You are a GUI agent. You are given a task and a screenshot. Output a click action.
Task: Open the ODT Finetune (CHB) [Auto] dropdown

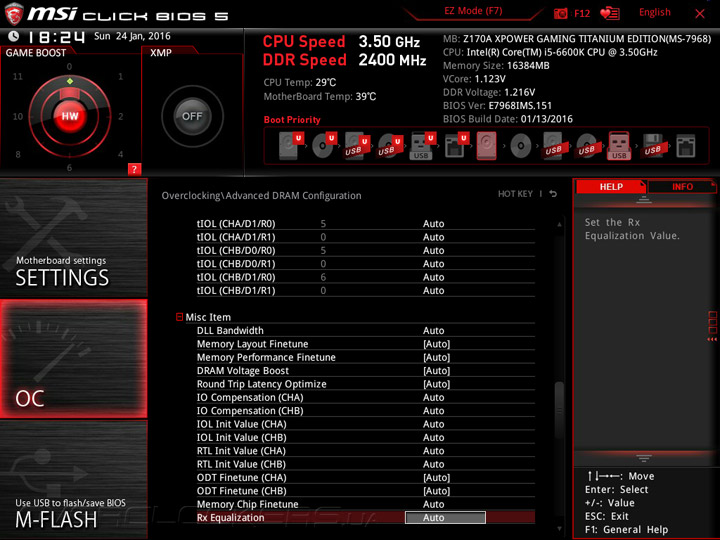(x=436, y=491)
